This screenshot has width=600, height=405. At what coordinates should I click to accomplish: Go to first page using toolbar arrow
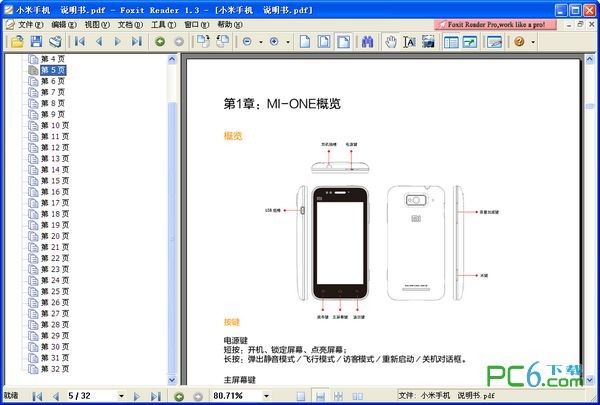pyautogui.click(x=79, y=41)
